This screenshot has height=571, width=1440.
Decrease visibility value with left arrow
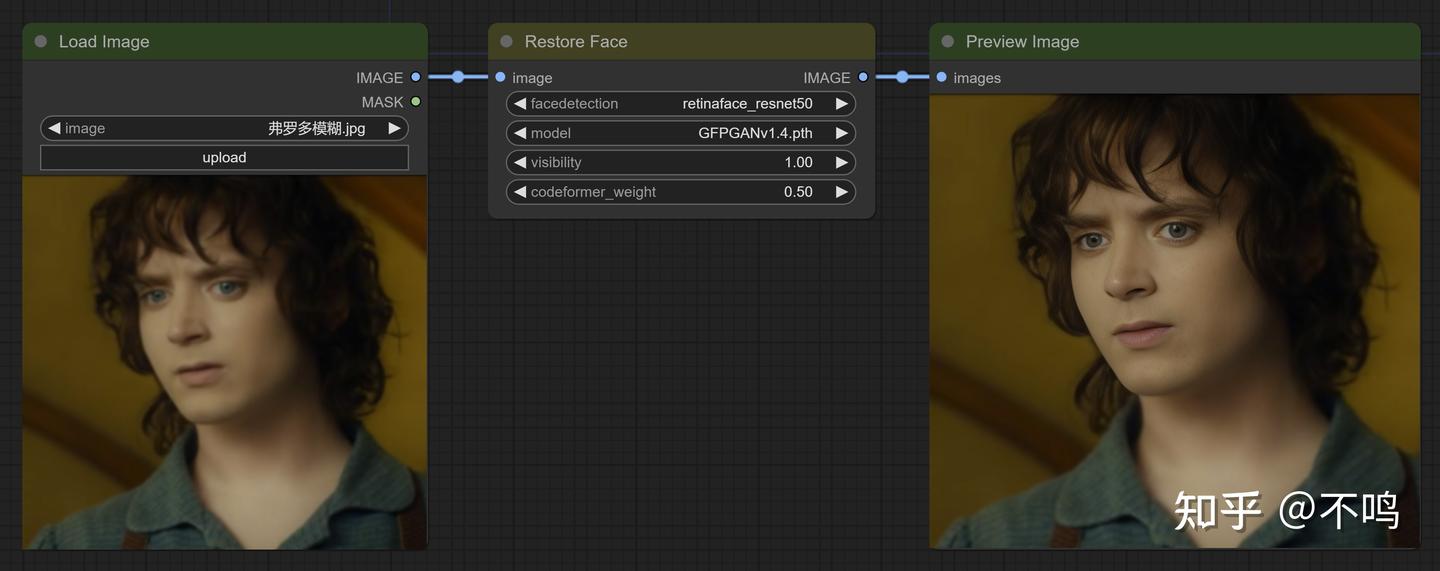click(520, 162)
